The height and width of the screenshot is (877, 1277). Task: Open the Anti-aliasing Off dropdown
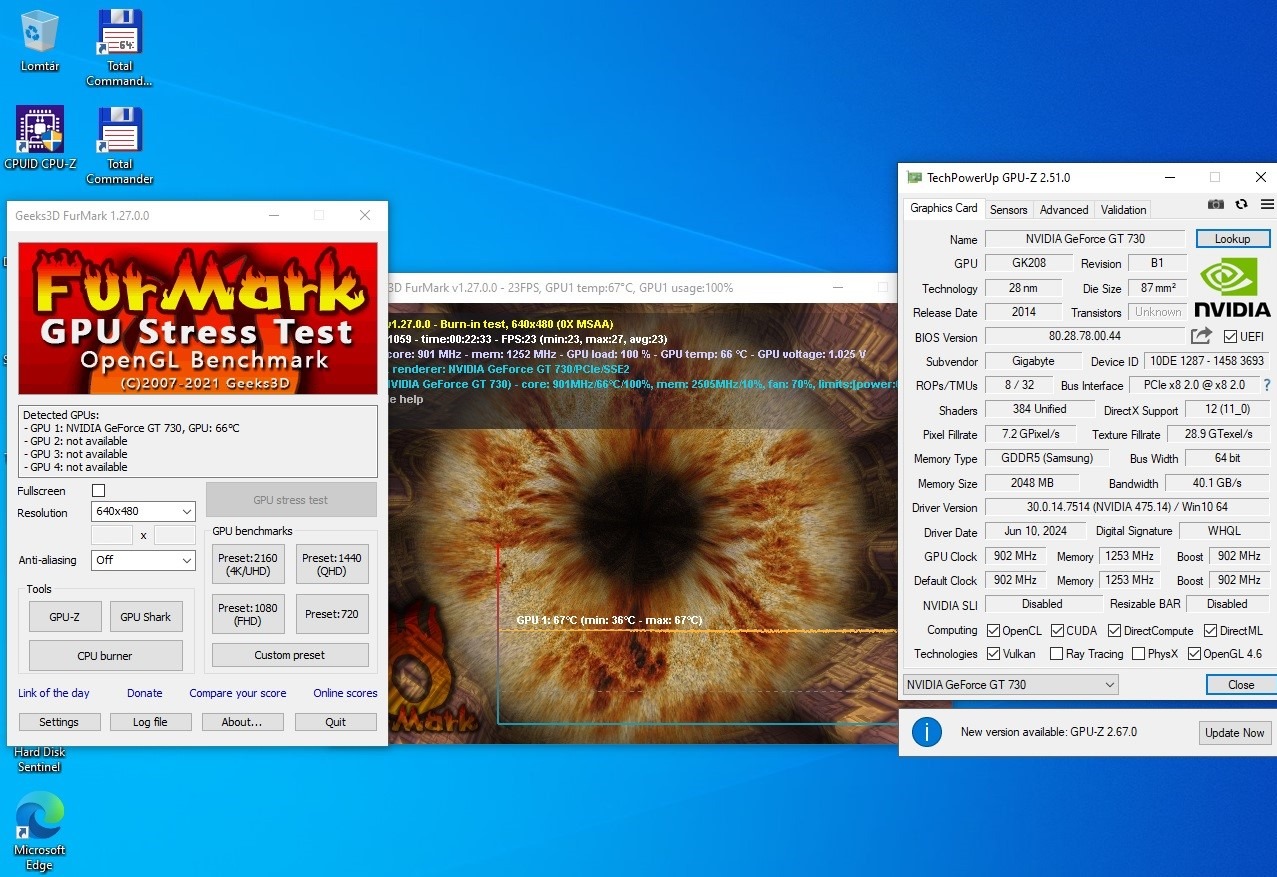tap(142, 560)
